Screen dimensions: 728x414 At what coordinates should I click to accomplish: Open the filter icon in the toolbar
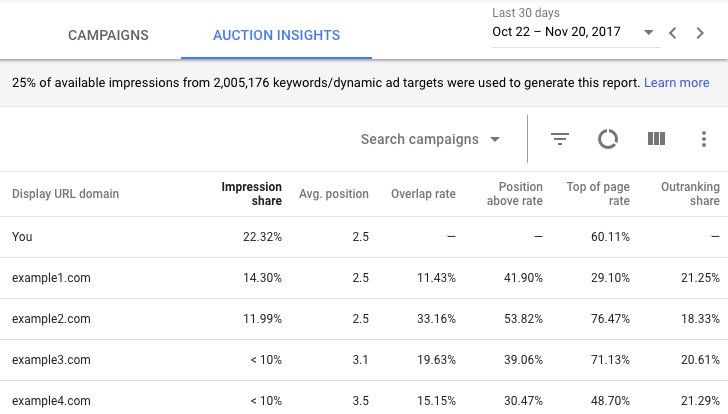560,139
